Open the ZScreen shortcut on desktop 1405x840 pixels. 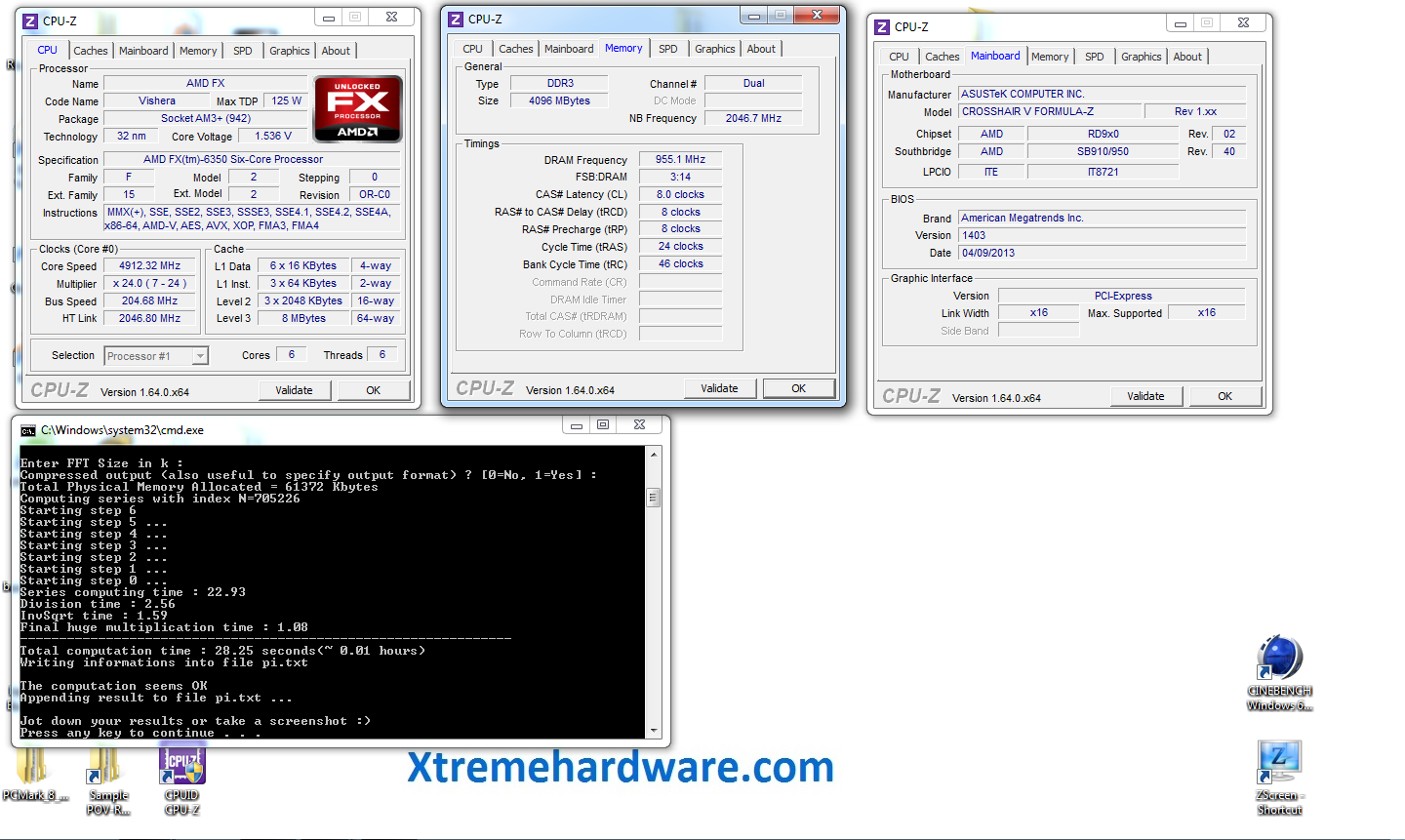pos(1279,778)
